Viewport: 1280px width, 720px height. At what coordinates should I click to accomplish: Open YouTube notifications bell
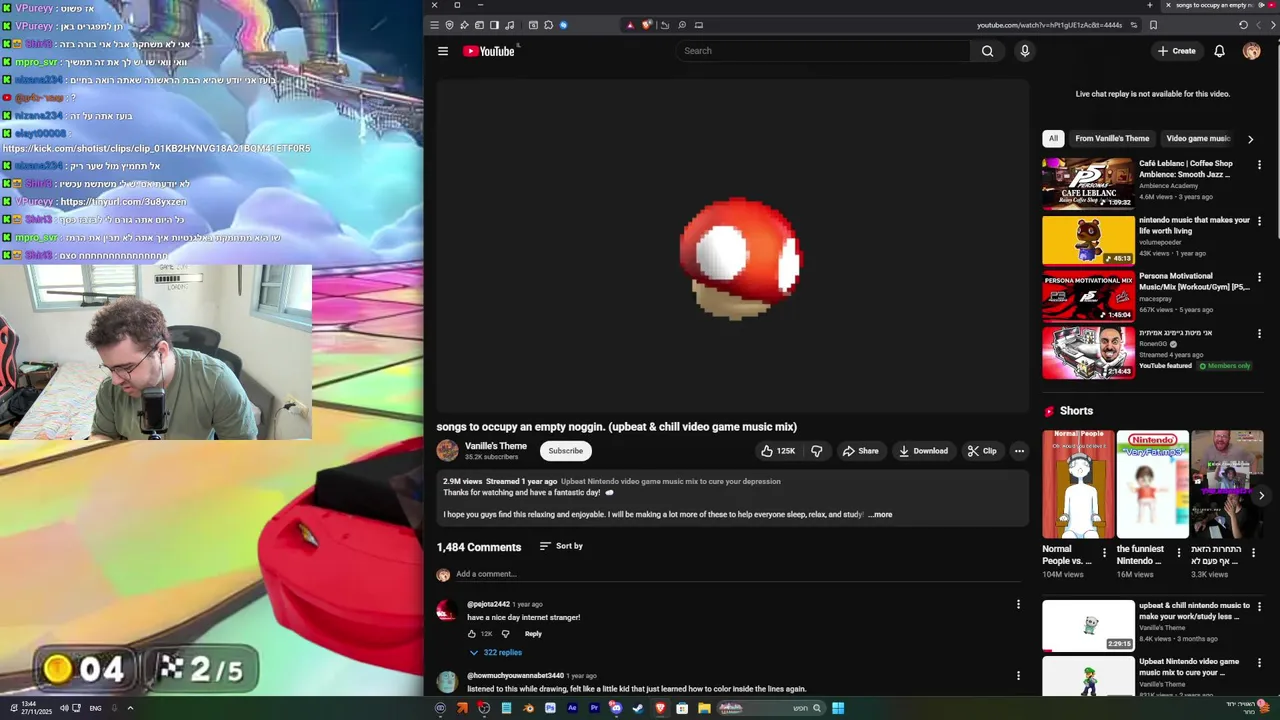coord(1219,51)
